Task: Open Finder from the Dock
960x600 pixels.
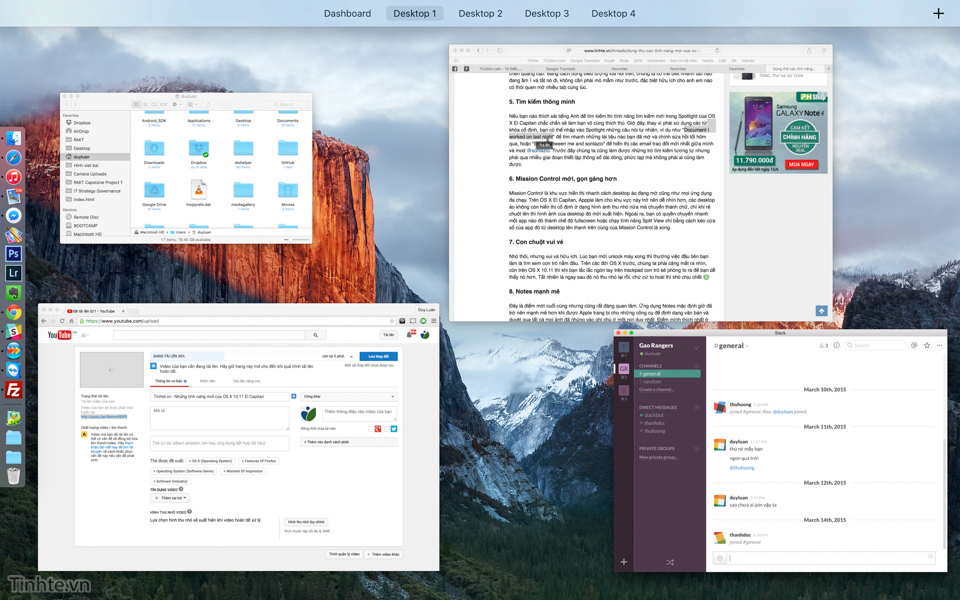Action: (x=13, y=138)
